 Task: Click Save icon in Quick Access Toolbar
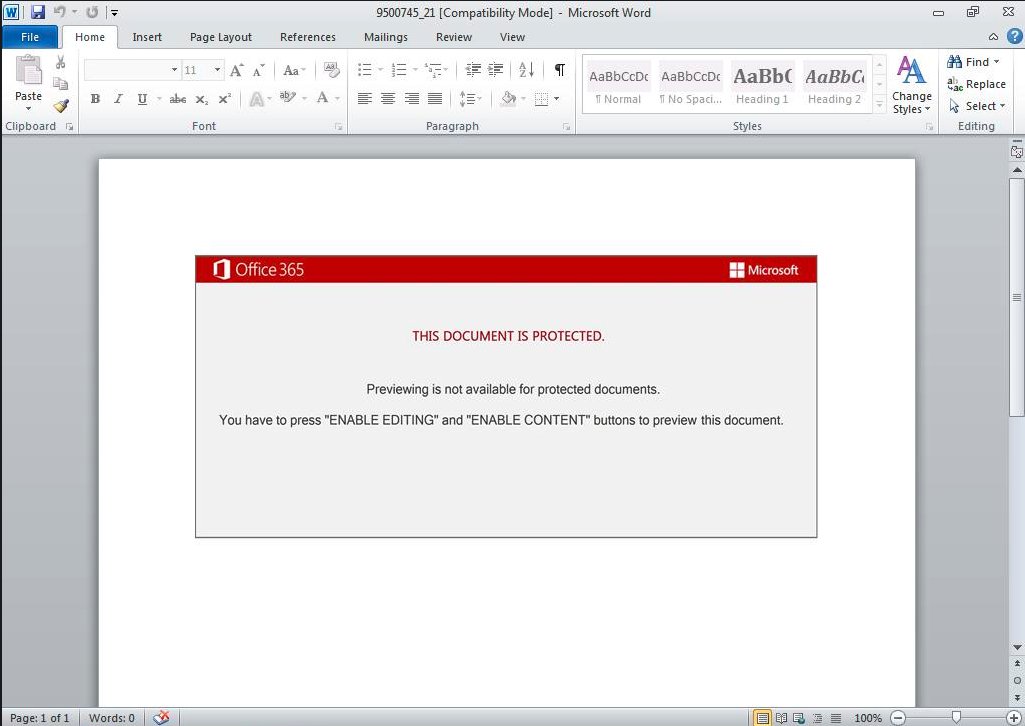38,12
